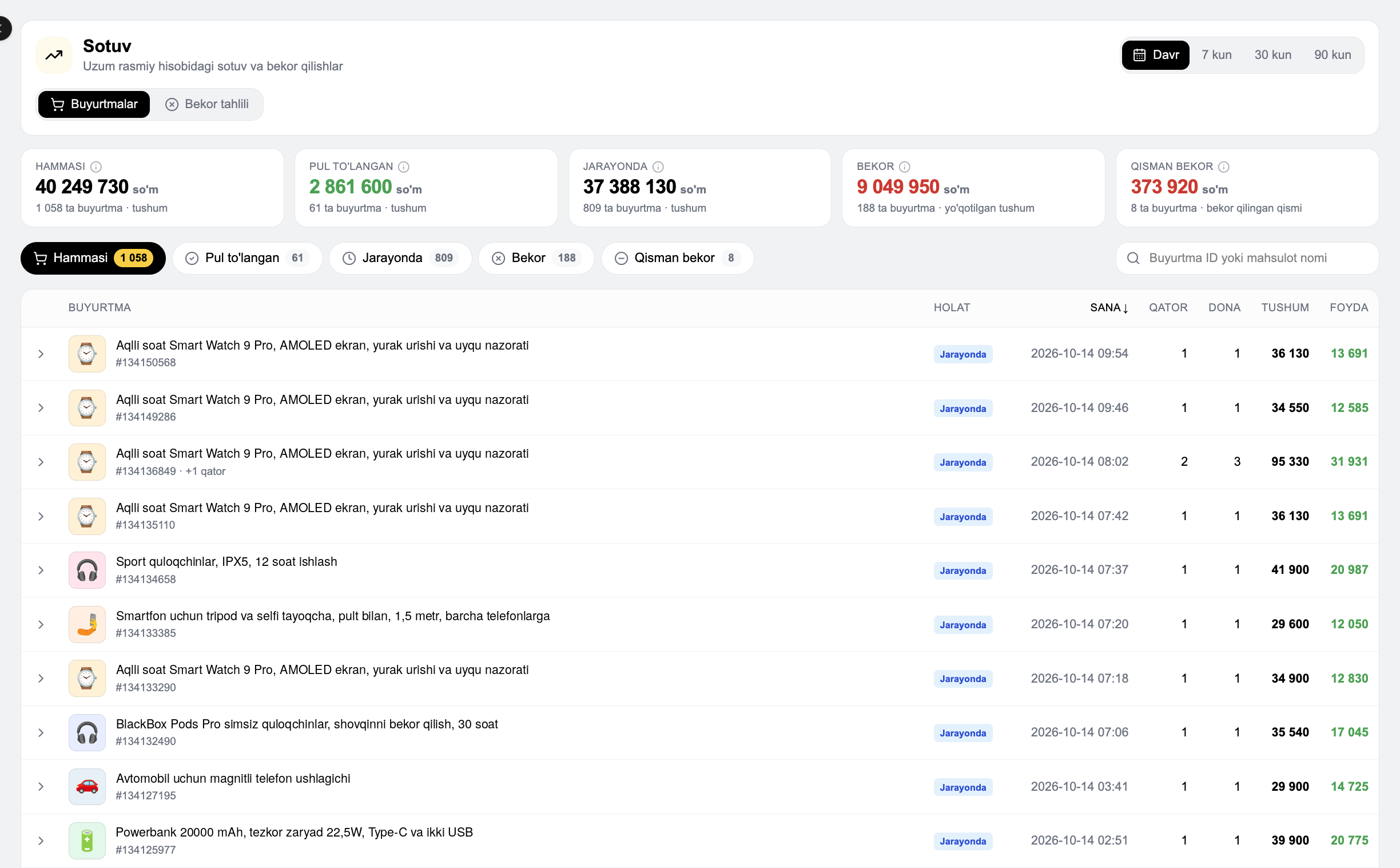Viewport: 1400px width, 868px height.
Task: Expand the Avtomobil magnitli ushlagich order row
Action: pyautogui.click(x=41, y=787)
